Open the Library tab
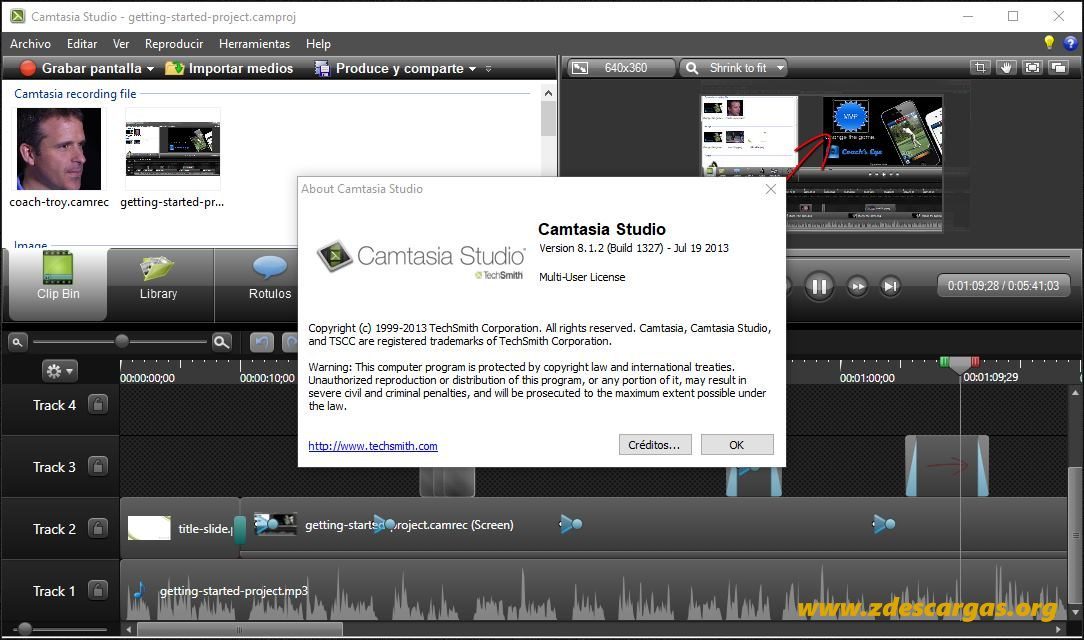Image resolution: width=1084 pixels, height=640 pixels. (158, 284)
